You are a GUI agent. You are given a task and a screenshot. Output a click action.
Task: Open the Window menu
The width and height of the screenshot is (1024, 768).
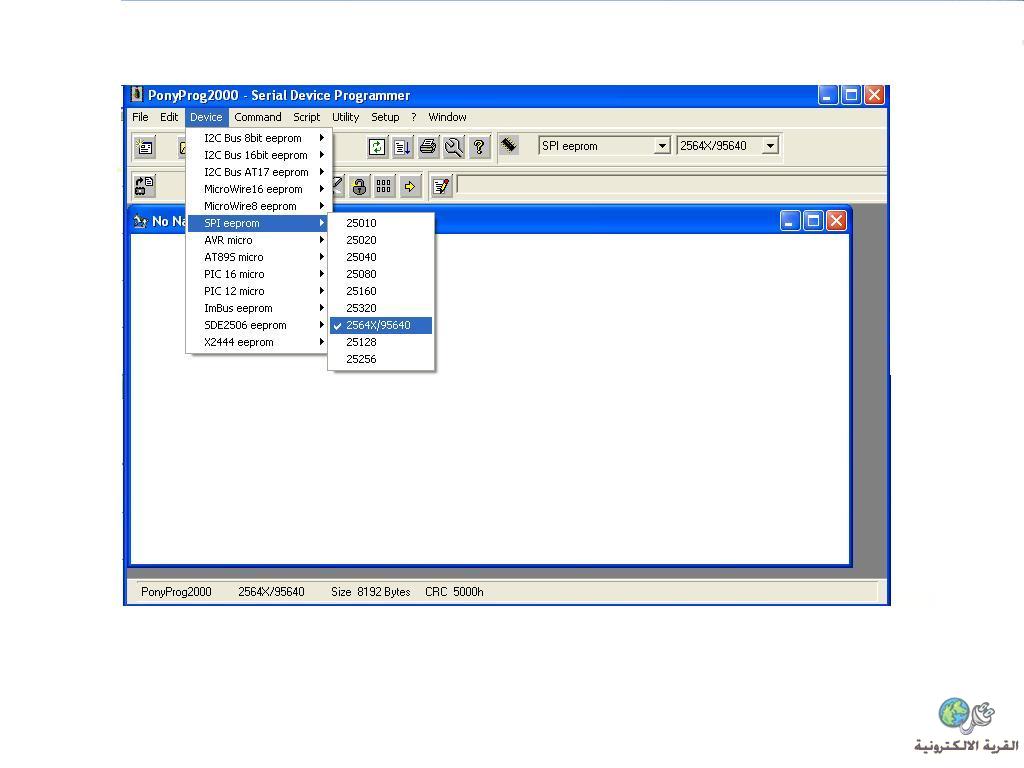[x=447, y=117]
